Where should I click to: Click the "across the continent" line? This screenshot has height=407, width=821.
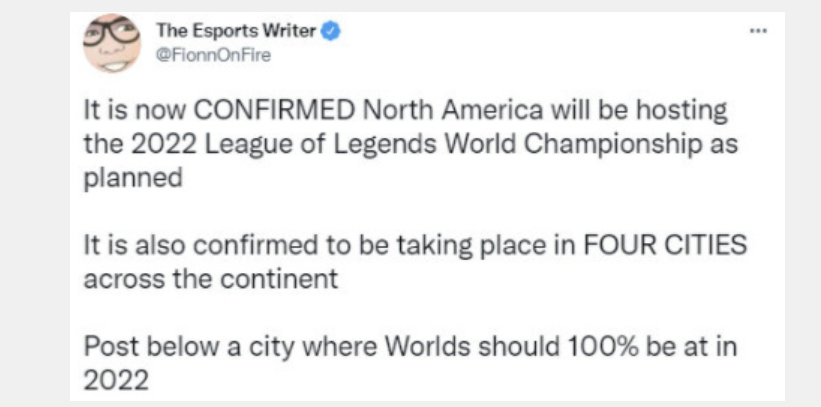pos(210,280)
